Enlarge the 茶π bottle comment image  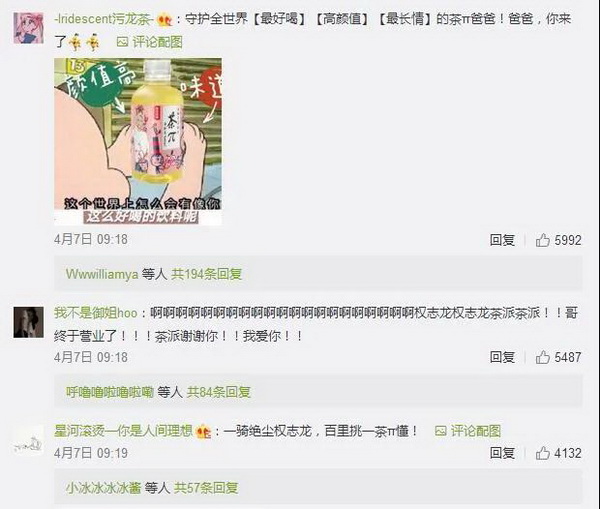click(138, 142)
